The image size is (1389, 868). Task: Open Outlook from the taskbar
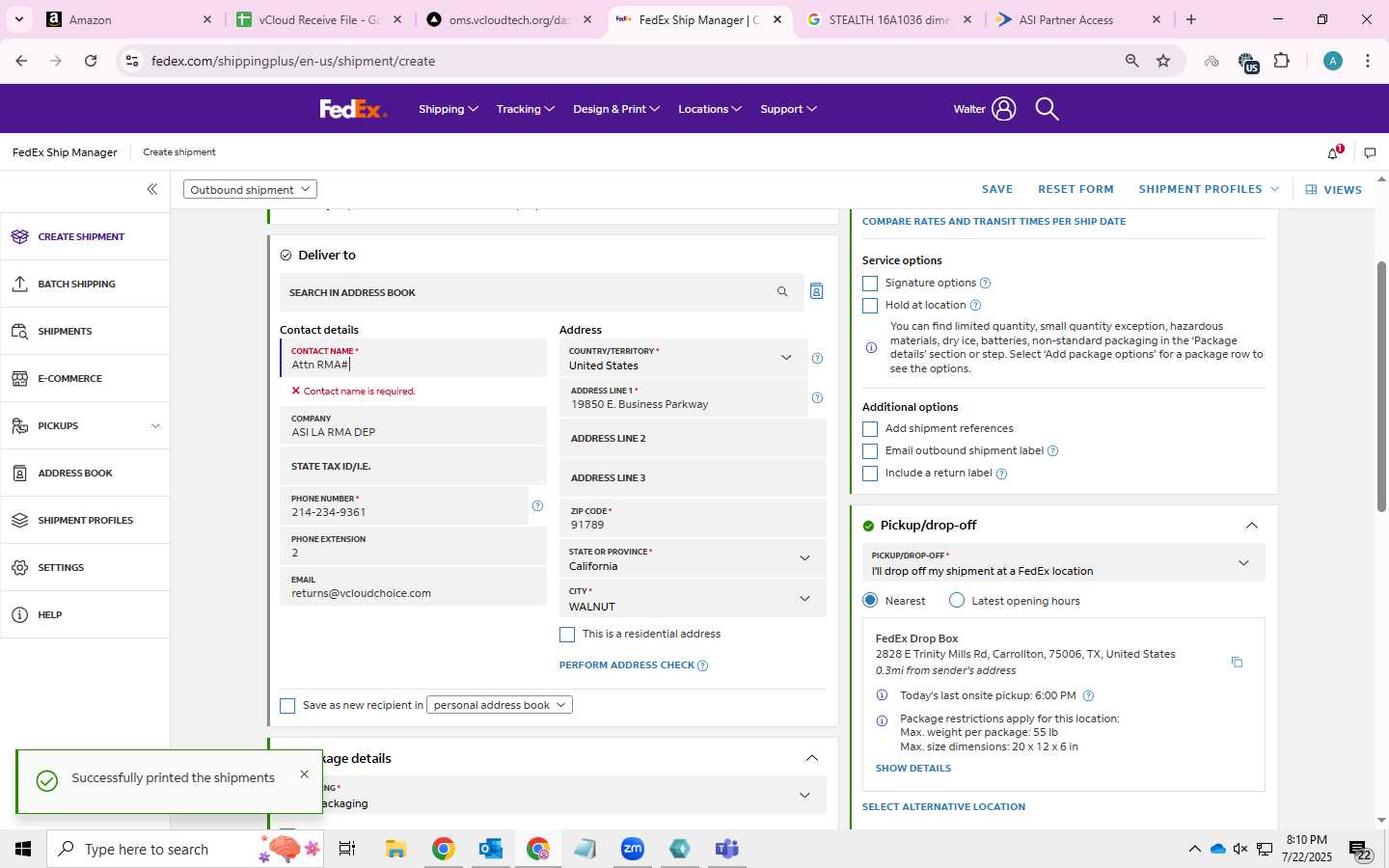point(491,849)
